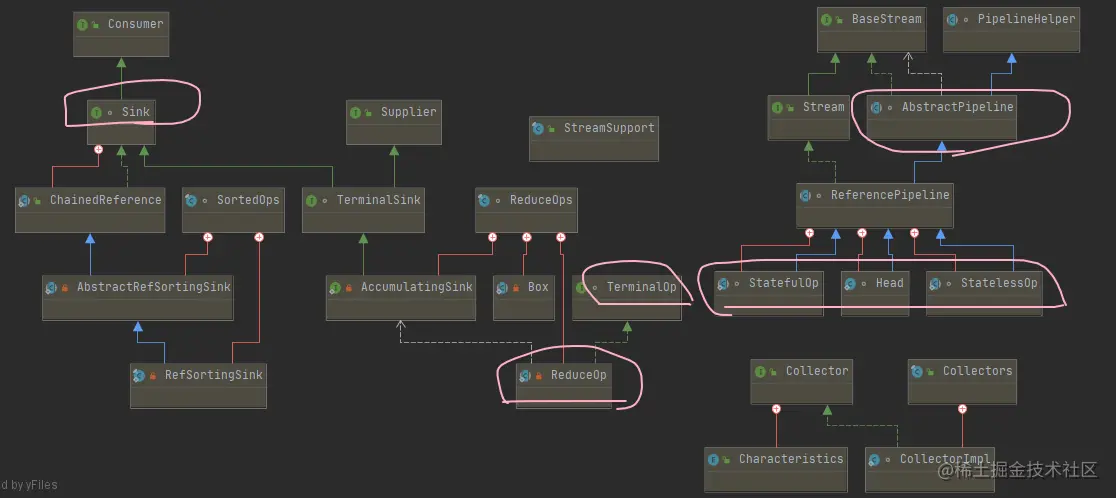Click the interface icon beside Sink
The width and height of the screenshot is (1116, 498).
(98, 112)
